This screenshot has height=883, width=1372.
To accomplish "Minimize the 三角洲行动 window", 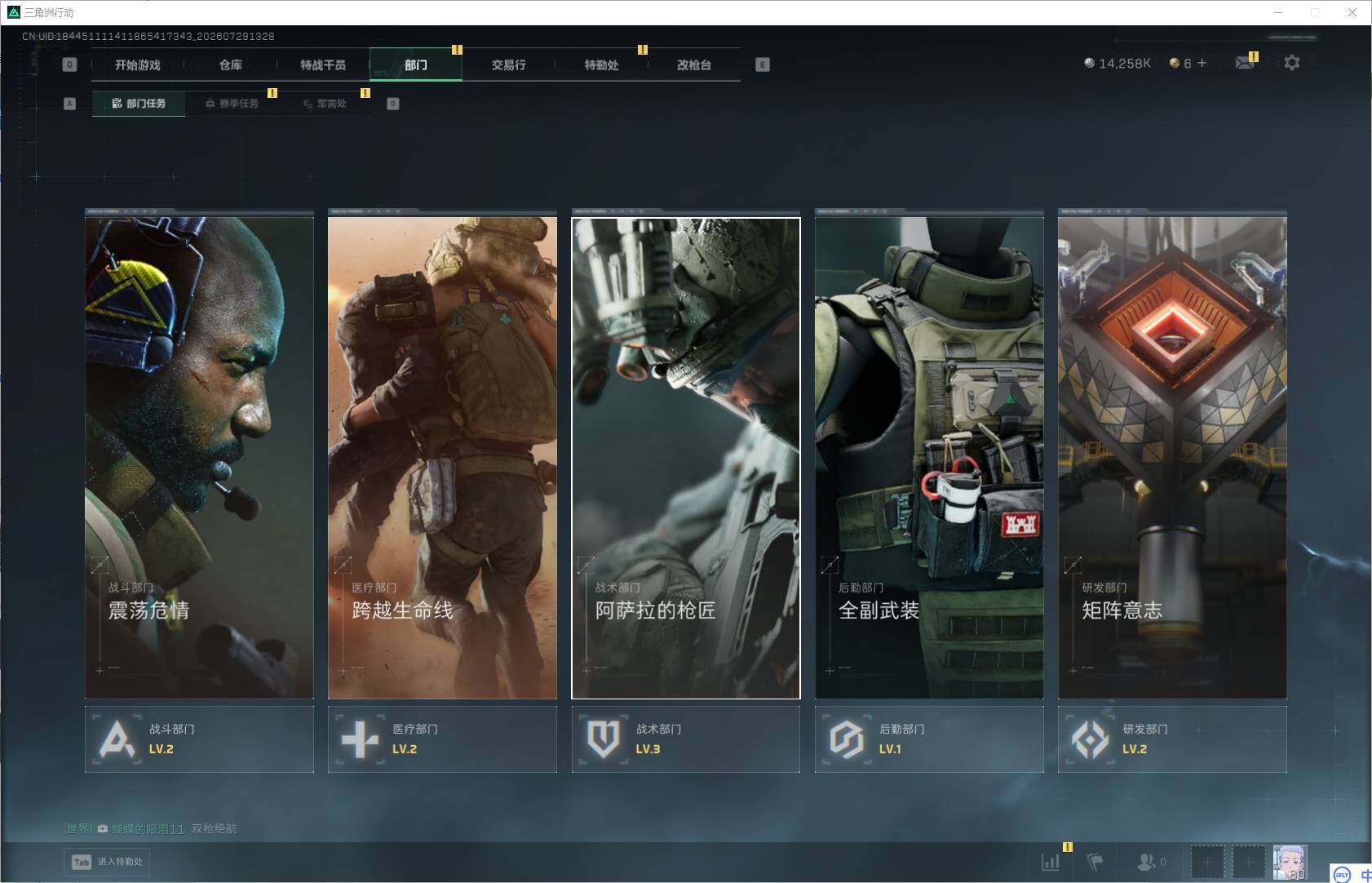I will click(1278, 12).
